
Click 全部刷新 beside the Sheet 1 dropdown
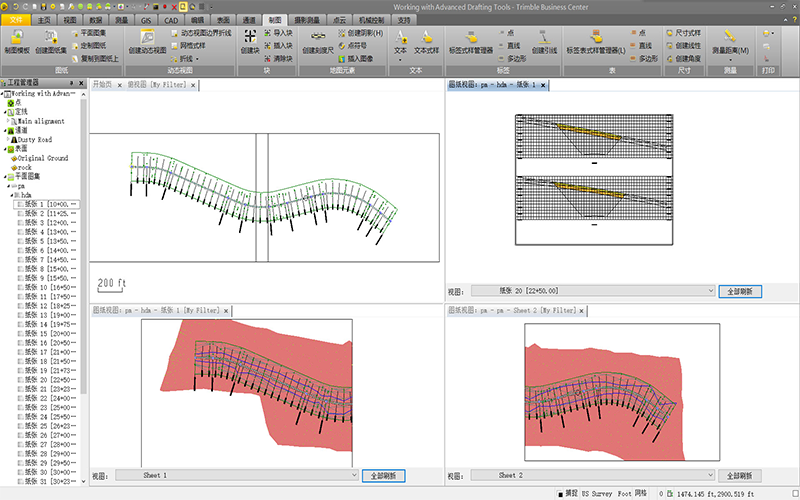coord(383,476)
